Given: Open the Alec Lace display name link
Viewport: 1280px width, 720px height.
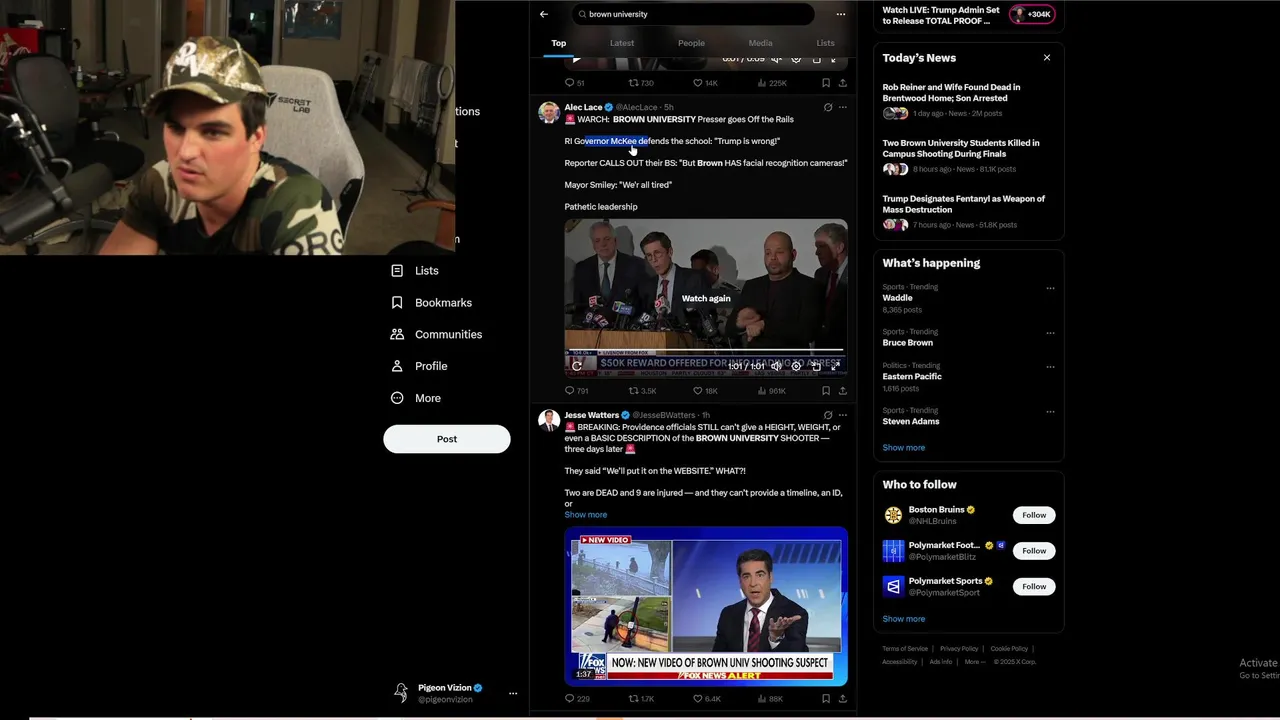Looking at the screenshot, I should pyautogui.click(x=583, y=107).
